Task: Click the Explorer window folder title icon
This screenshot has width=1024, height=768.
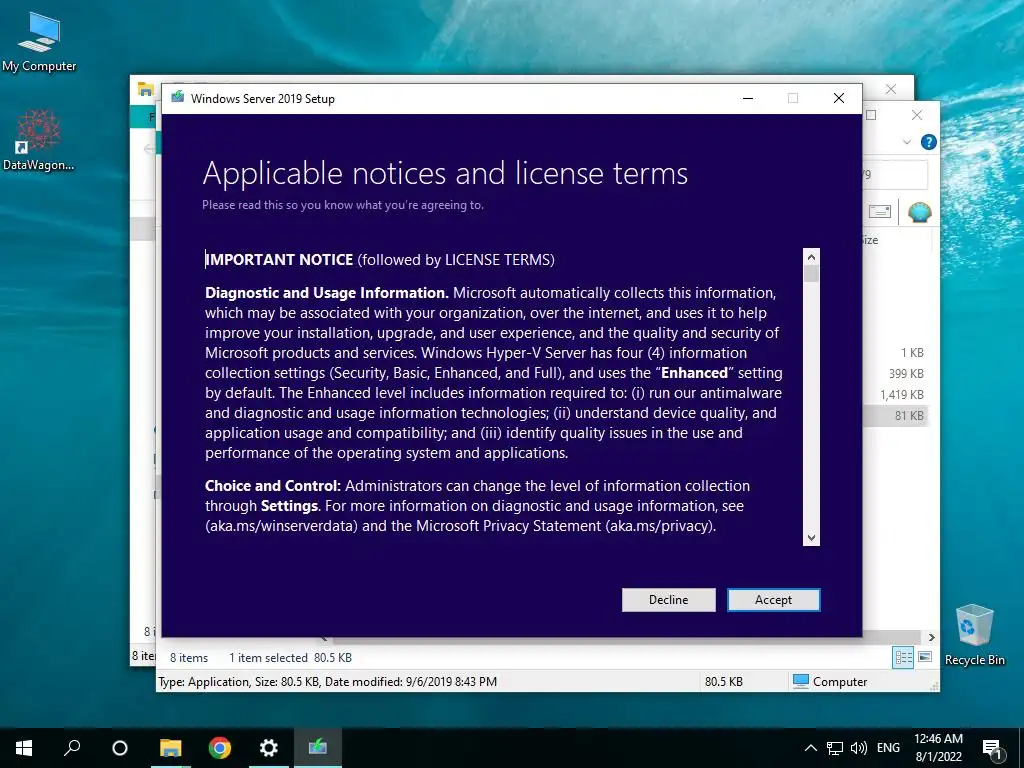Action: 146,89
